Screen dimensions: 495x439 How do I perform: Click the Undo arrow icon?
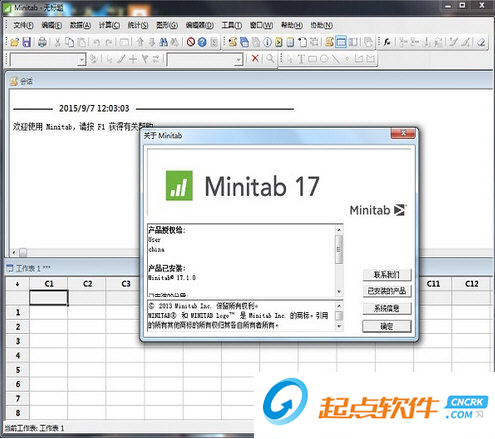97,42
